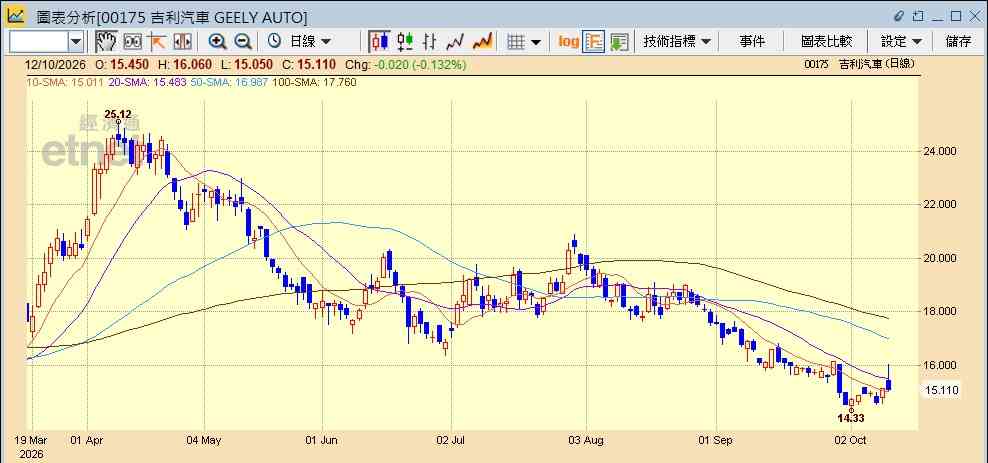
Task: Click the 16.000 price axis label
Action: coord(940,365)
